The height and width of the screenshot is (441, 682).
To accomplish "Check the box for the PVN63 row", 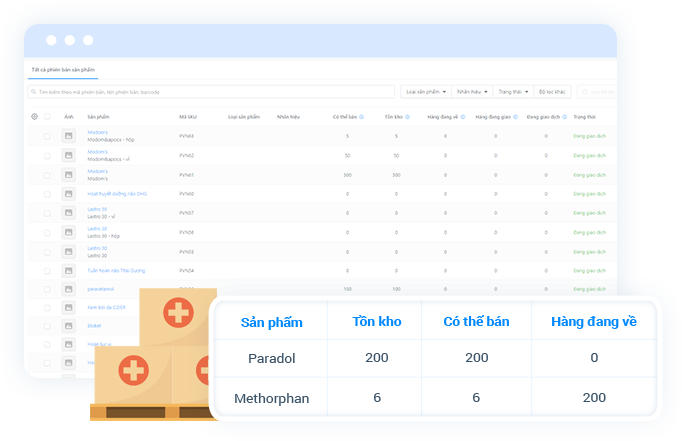I will 47,136.
